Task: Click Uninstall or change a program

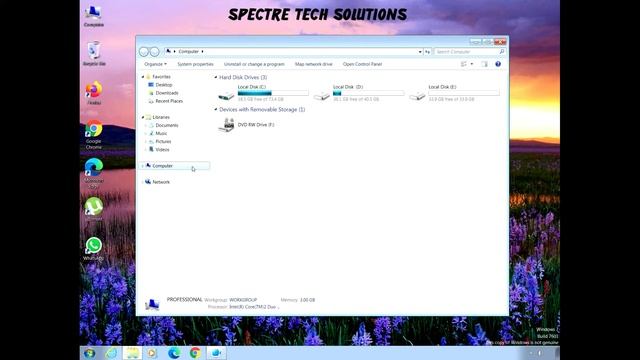Action: pos(254,64)
